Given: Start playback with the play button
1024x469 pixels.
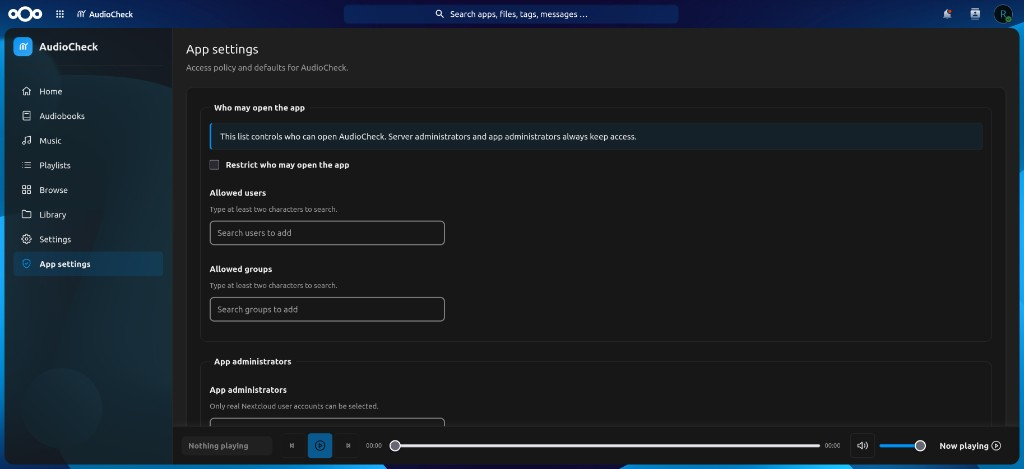Looking at the screenshot, I should click(320, 445).
